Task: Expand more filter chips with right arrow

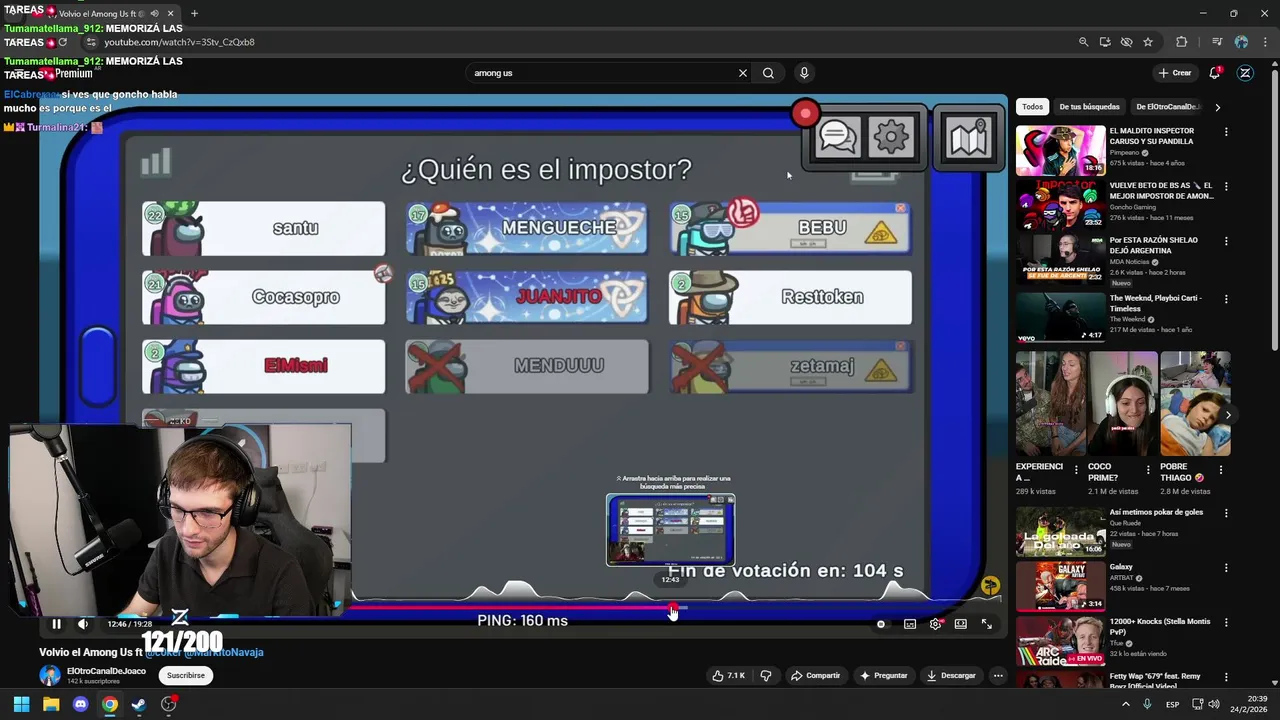Action: pyautogui.click(x=1217, y=107)
